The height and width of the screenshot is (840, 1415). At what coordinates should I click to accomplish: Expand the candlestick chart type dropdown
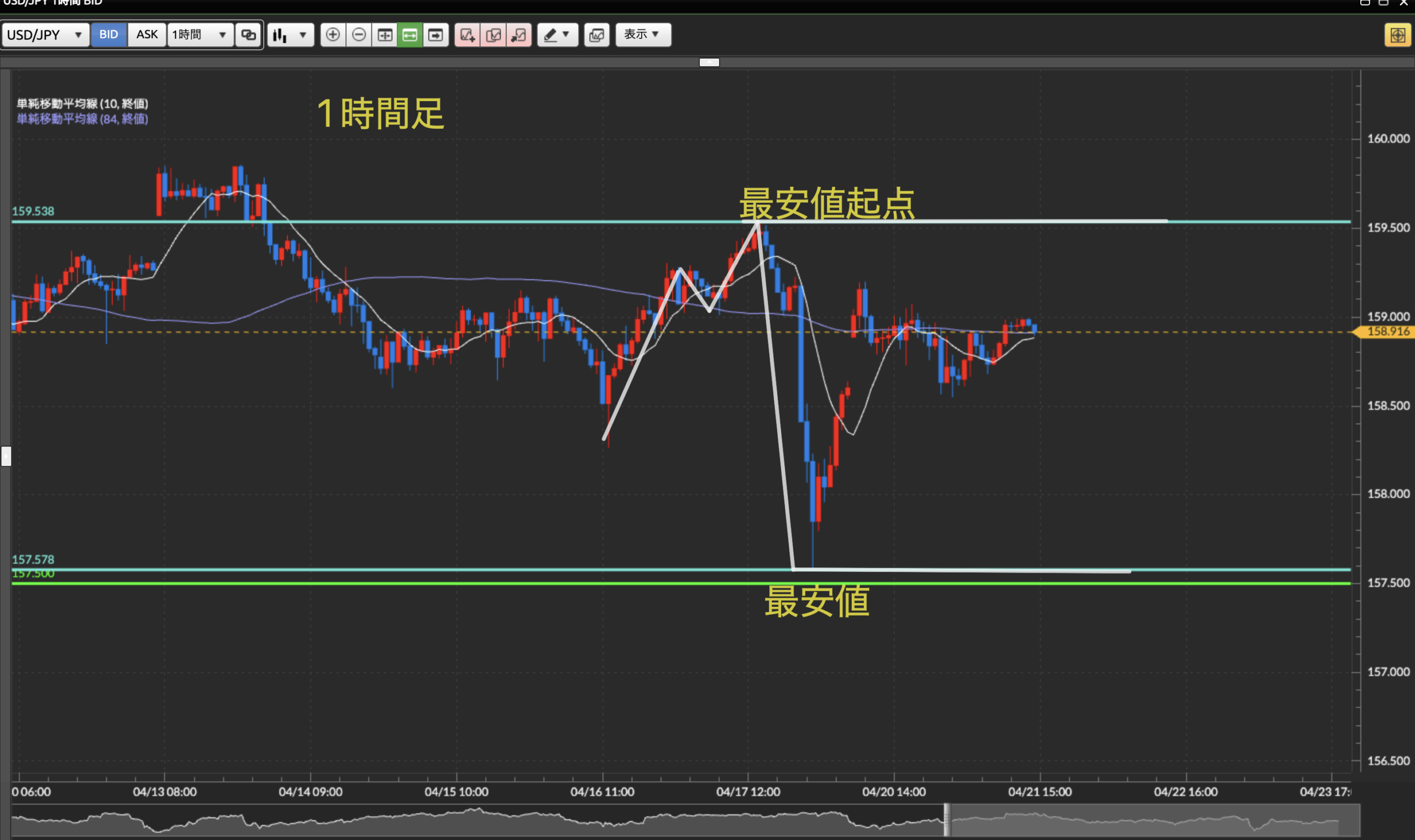(290, 35)
